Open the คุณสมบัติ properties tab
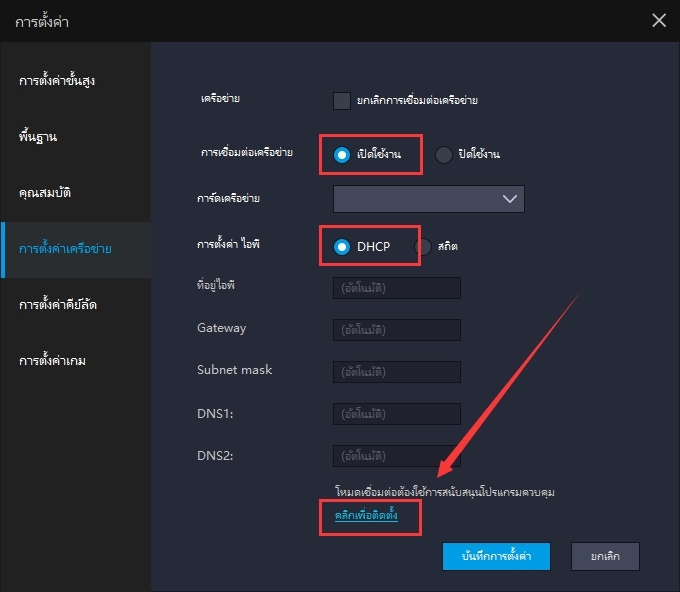Image resolution: width=680 pixels, height=592 pixels. tap(45, 191)
